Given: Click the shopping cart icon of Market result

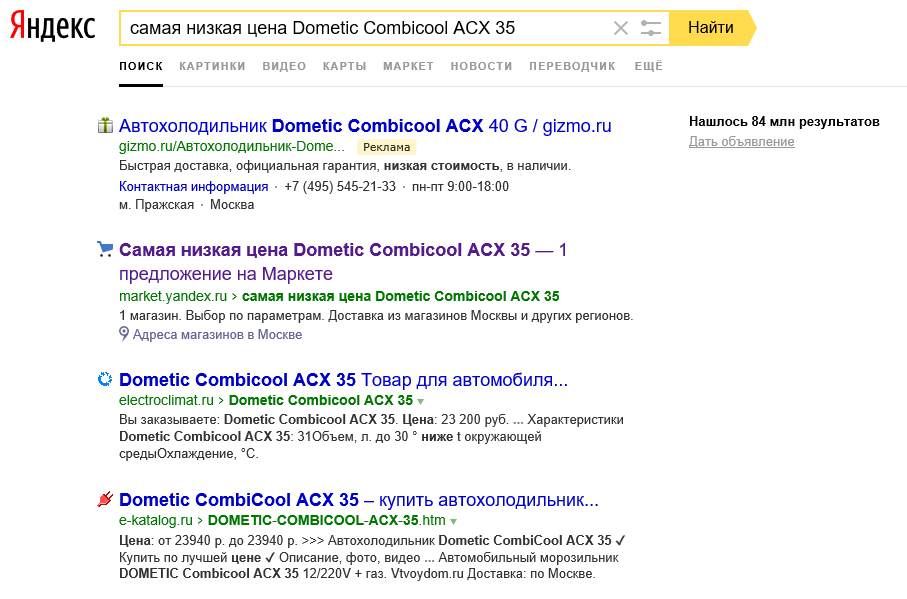Looking at the screenshot, I should [105, 249].
